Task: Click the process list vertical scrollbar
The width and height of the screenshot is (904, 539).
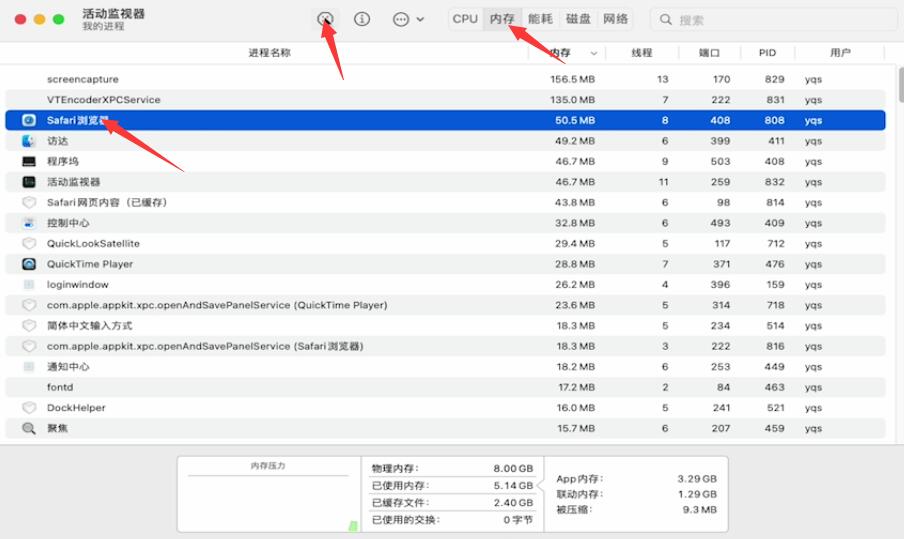Action: point(900,85)
